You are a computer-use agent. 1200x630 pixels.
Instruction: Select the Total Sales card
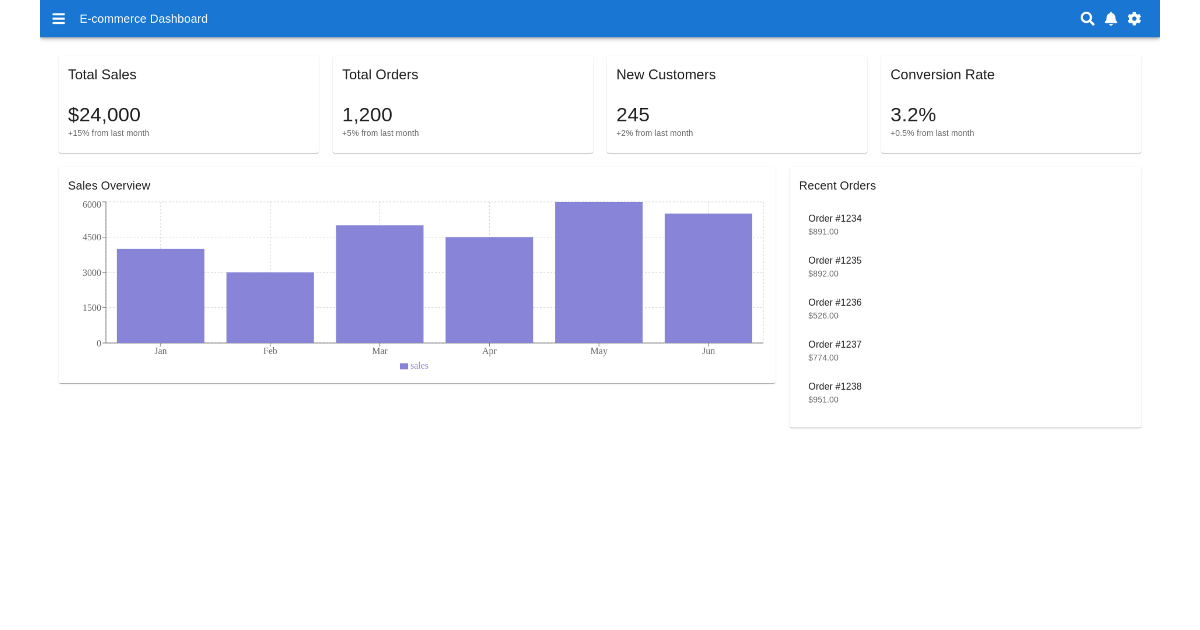click(x=188, y=104)
